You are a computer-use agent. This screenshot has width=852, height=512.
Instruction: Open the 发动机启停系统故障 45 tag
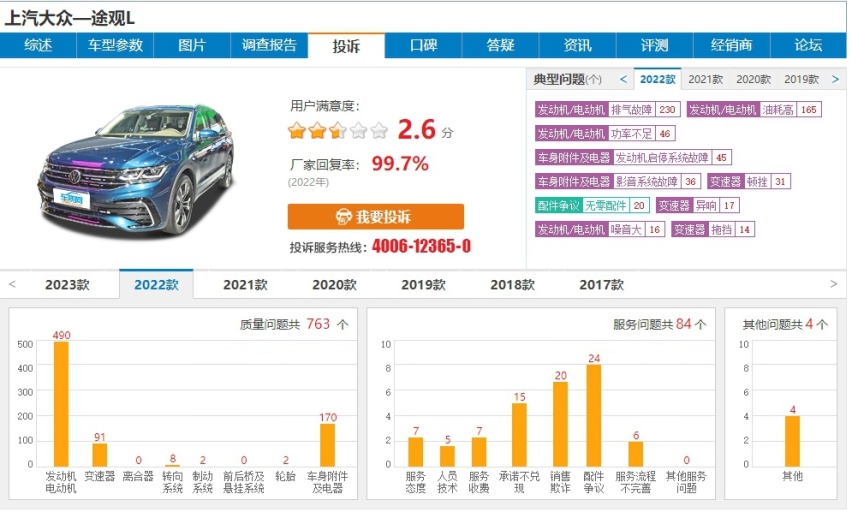634,158
